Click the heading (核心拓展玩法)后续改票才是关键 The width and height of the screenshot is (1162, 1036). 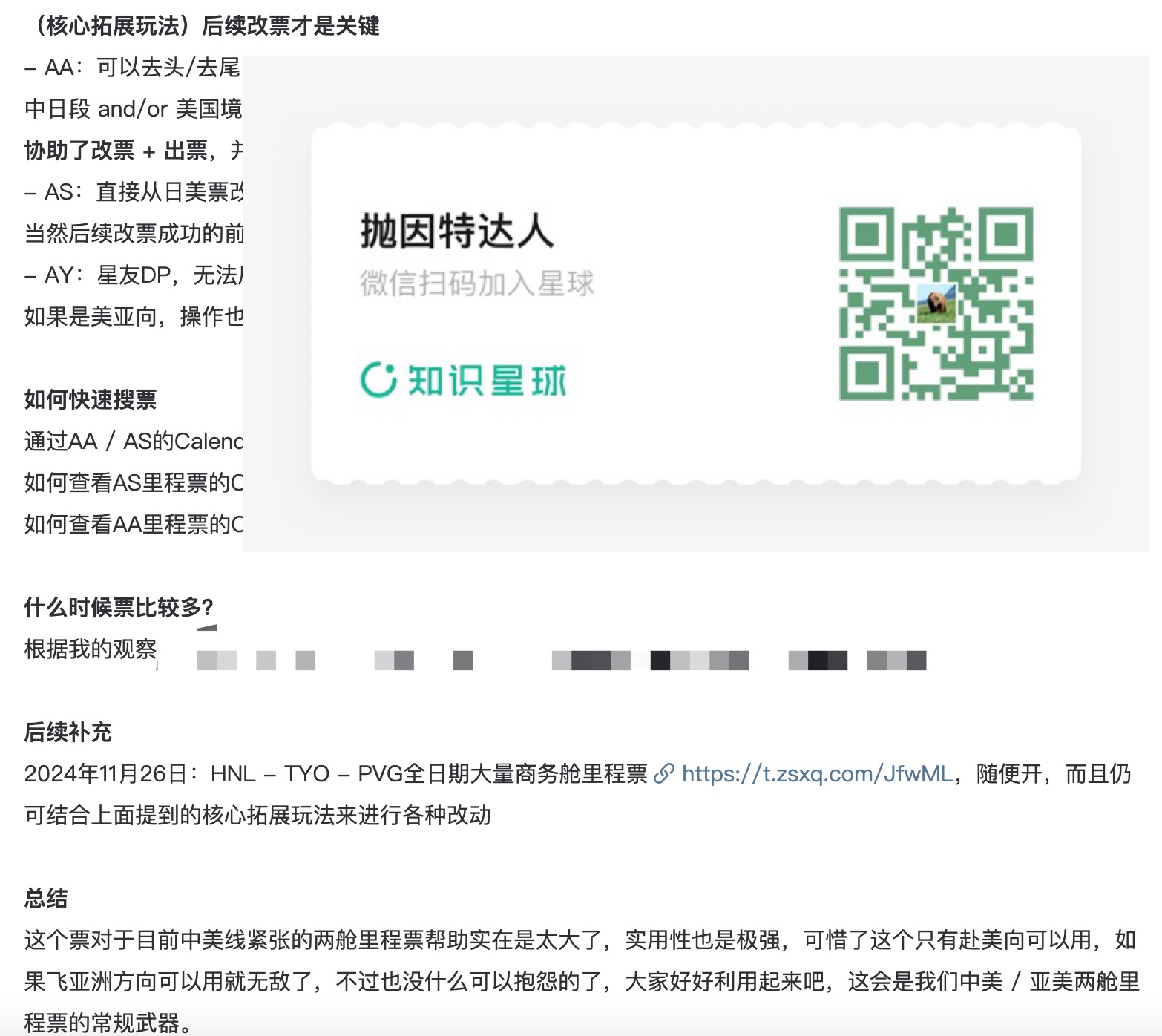202,25
